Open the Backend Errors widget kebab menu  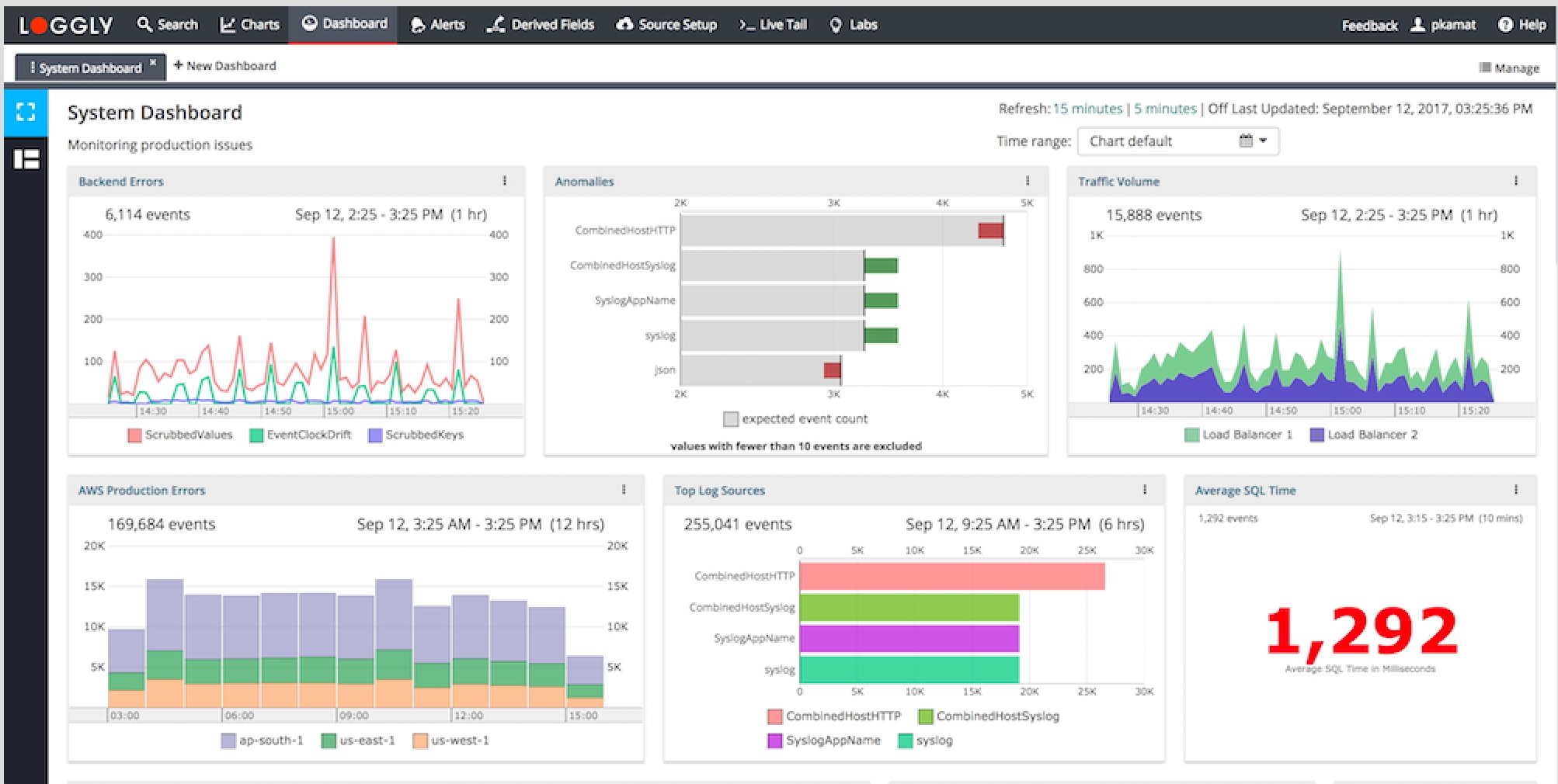[x=504, y=181]
